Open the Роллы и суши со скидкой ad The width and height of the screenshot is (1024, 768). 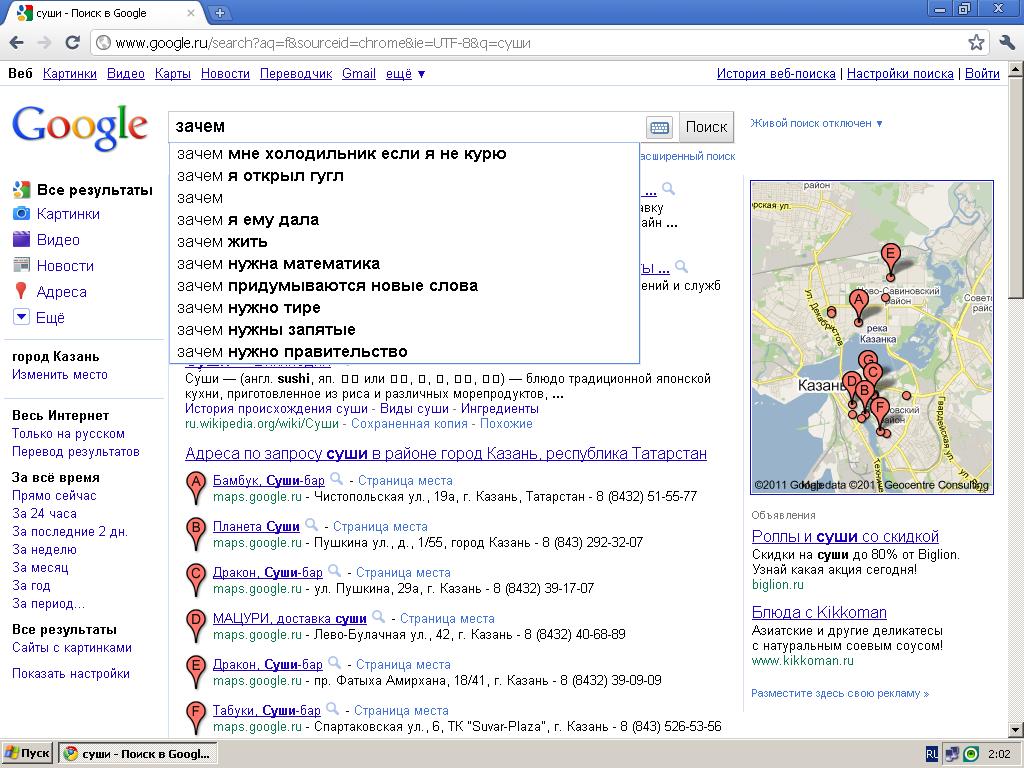point(845,537)
